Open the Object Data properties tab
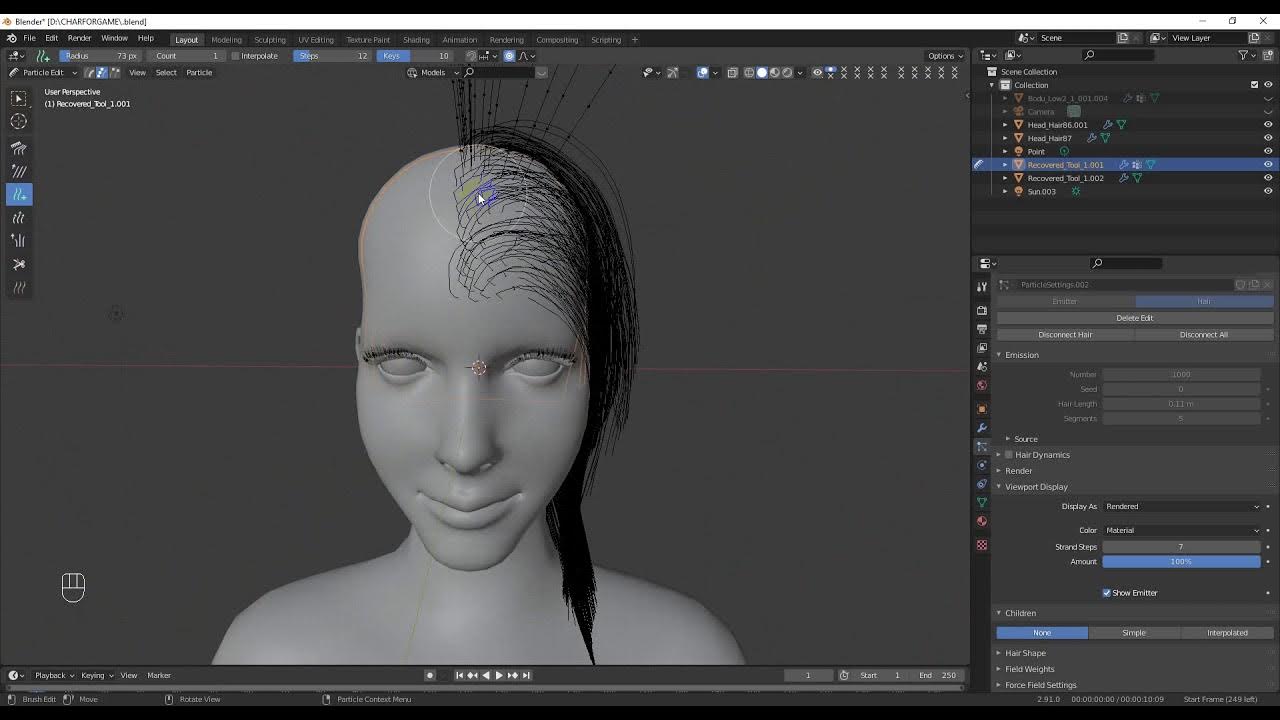 tap(982, 503)
